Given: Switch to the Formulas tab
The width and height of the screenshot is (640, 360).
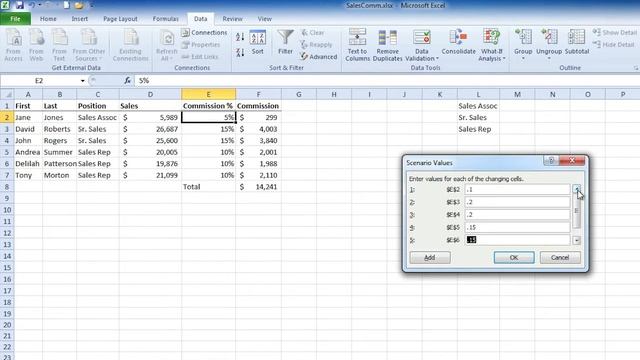Looking at the screenshot, I should (165, 19).
